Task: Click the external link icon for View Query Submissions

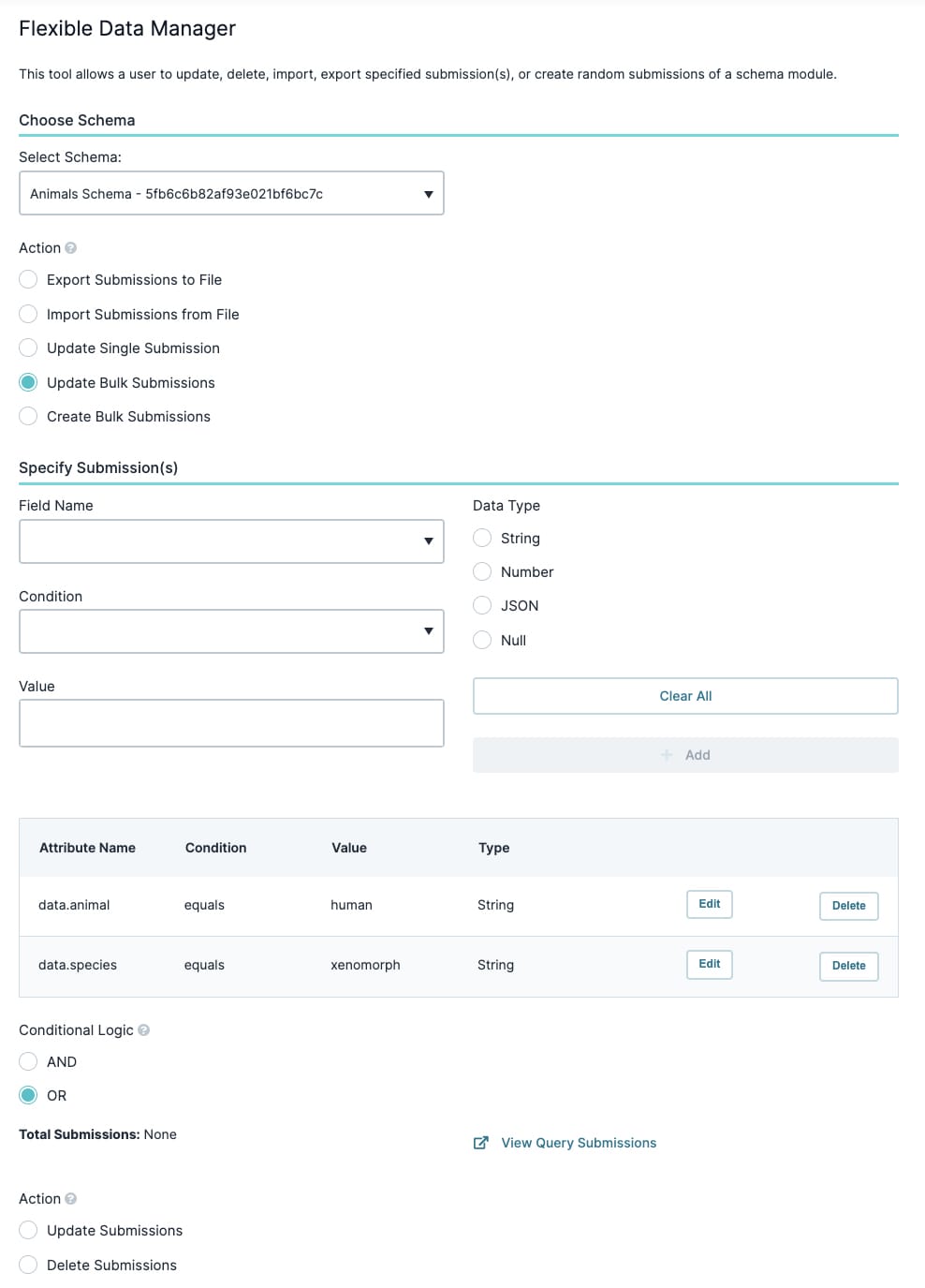Action: 481,1143
